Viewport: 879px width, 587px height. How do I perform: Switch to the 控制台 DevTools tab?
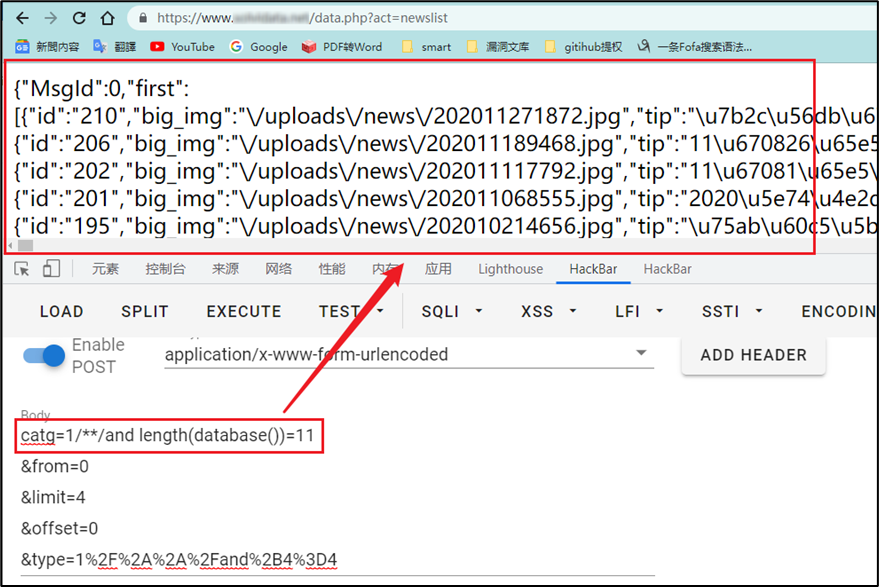coord(165,269)
